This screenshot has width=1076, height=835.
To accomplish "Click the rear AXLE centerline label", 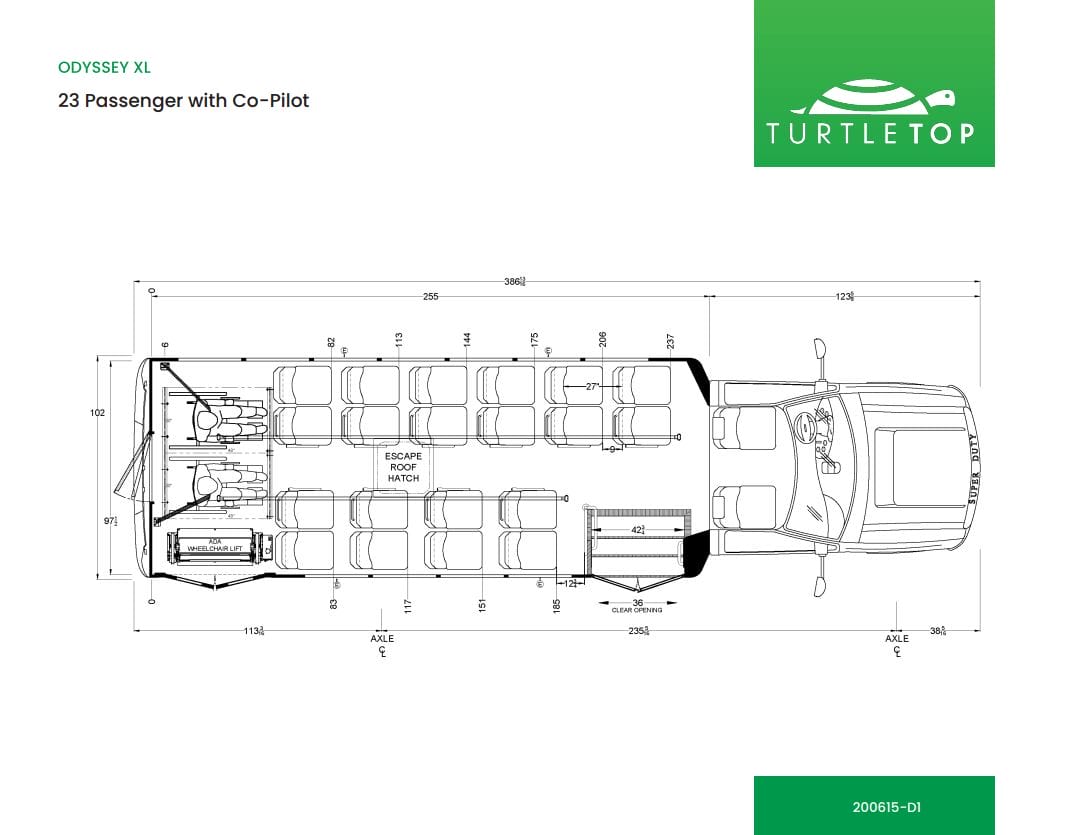I will (382, 643).
